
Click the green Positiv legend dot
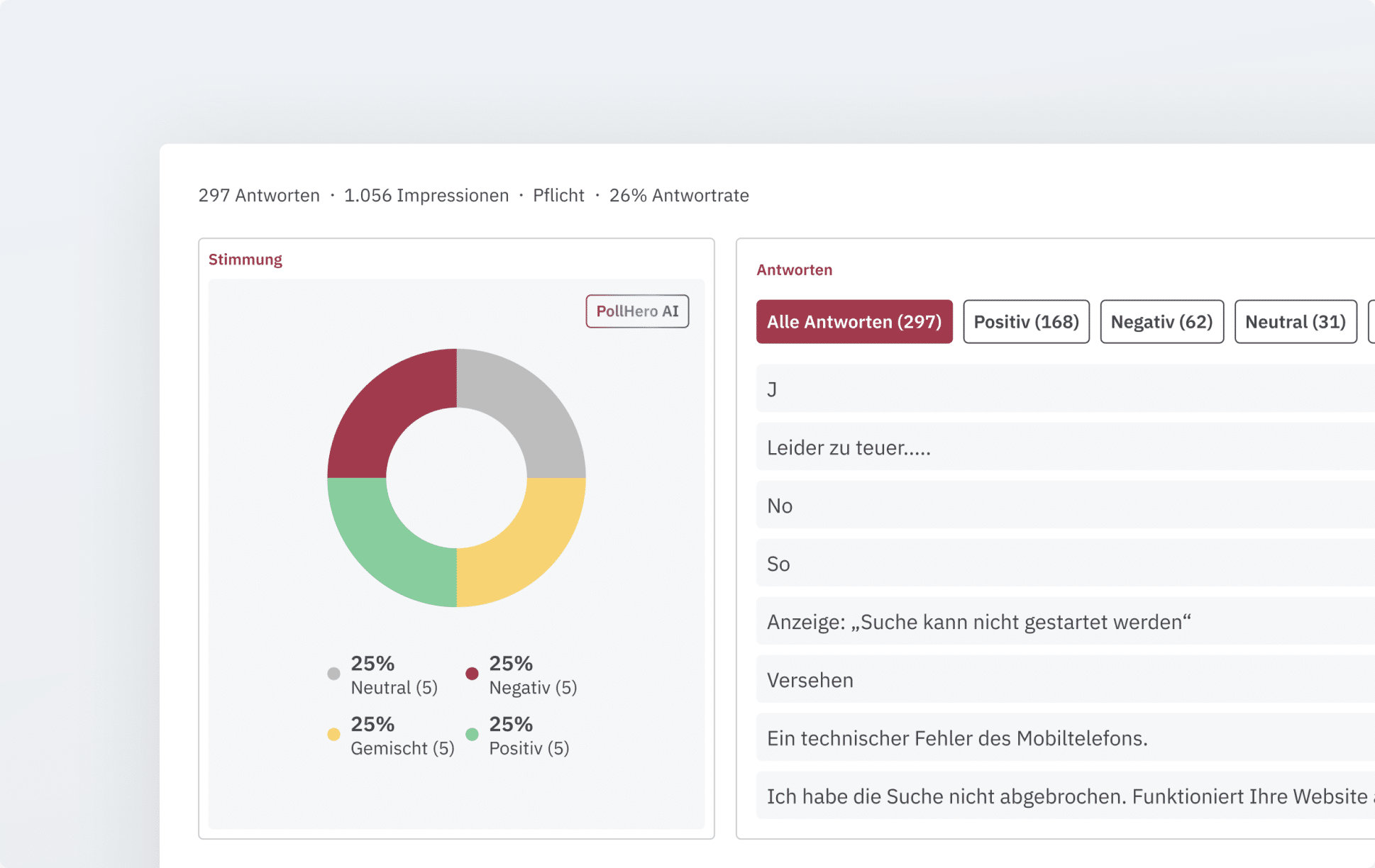(472, 735)
